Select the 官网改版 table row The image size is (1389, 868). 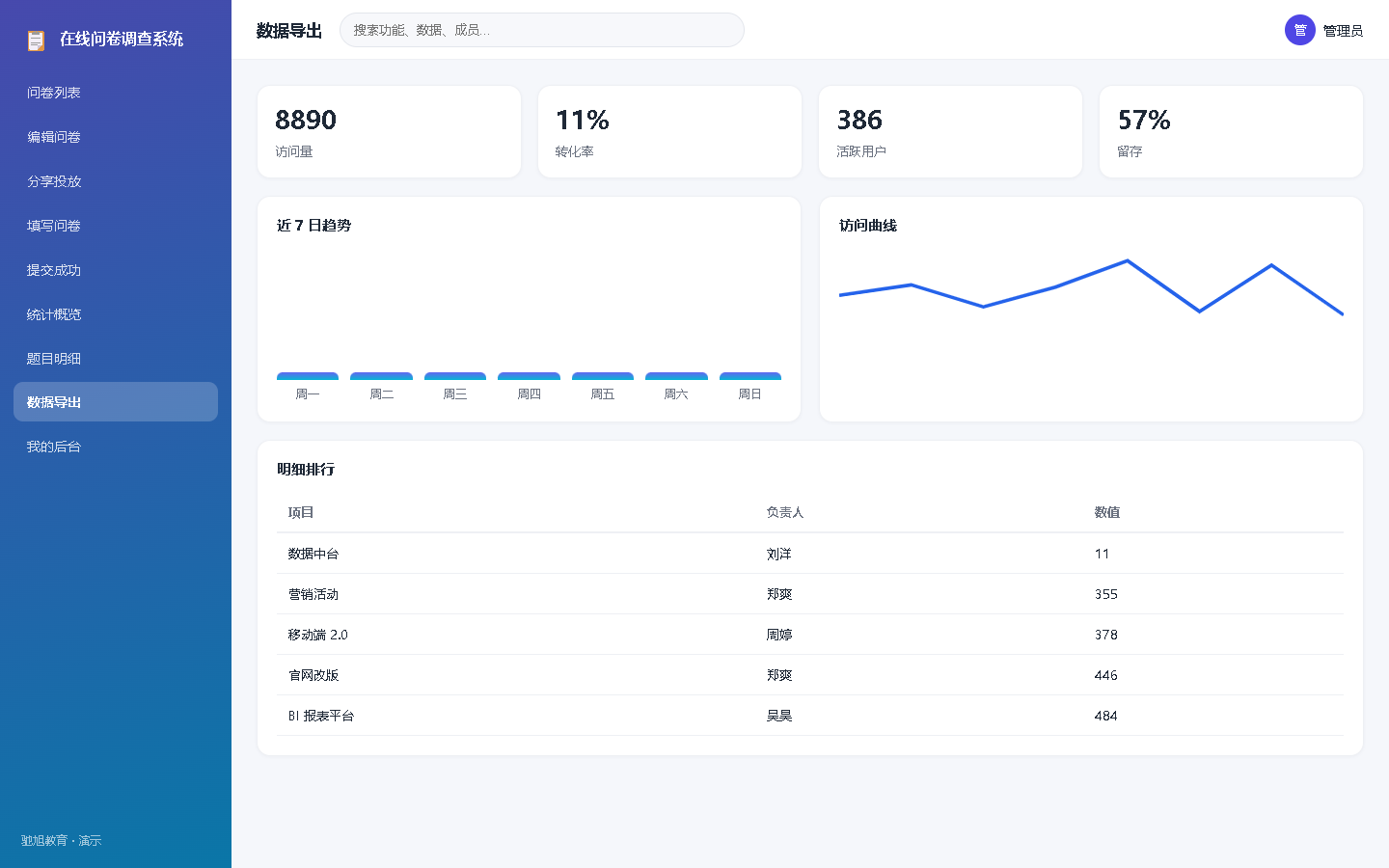tap(810, 675)
